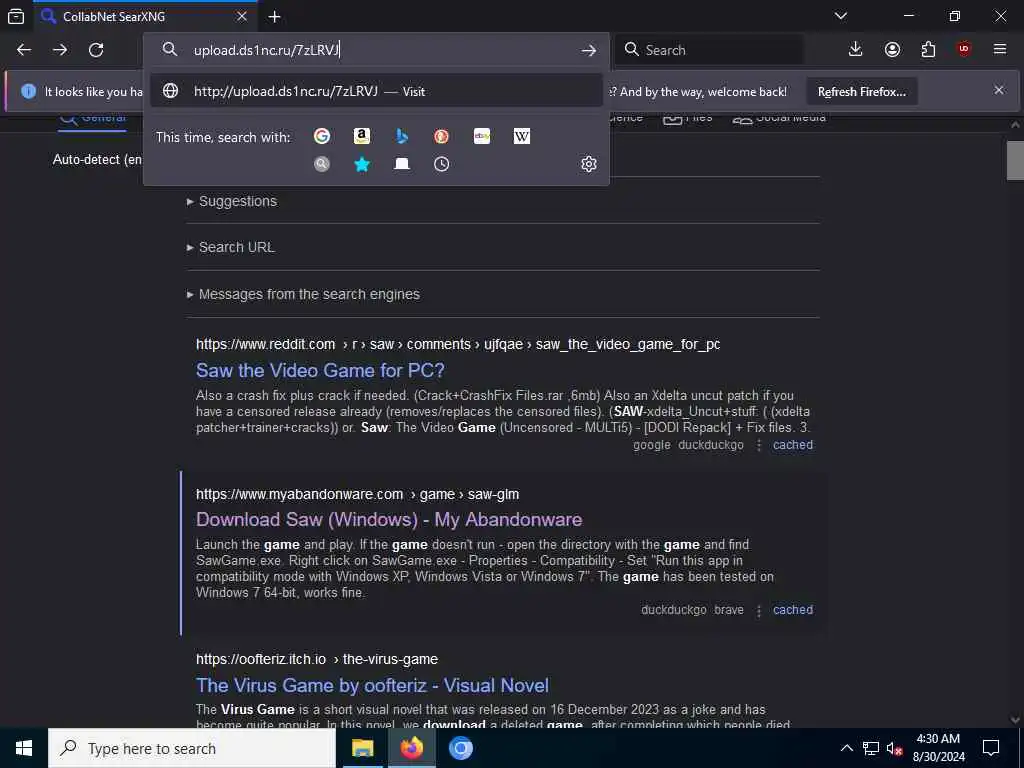Open the network status tray icon
Screen dimensions: 1024x768
point(871,748)
